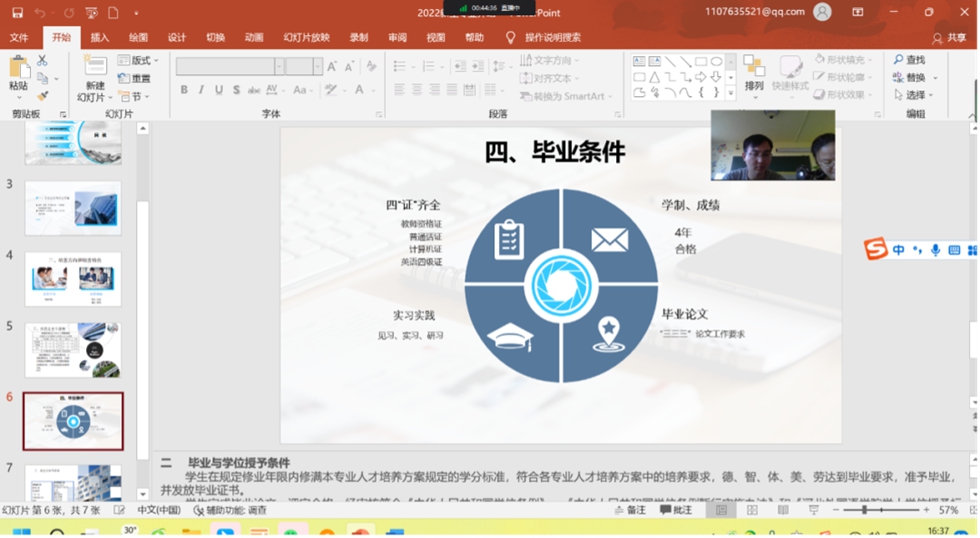The image size is (980, 538).
Task: Expand the Select (选择) dropdown
Action: click(915, 96)
